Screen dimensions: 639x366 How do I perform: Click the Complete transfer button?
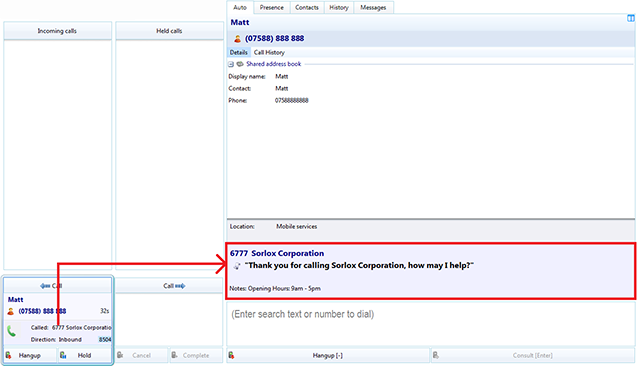coord(196,355)
